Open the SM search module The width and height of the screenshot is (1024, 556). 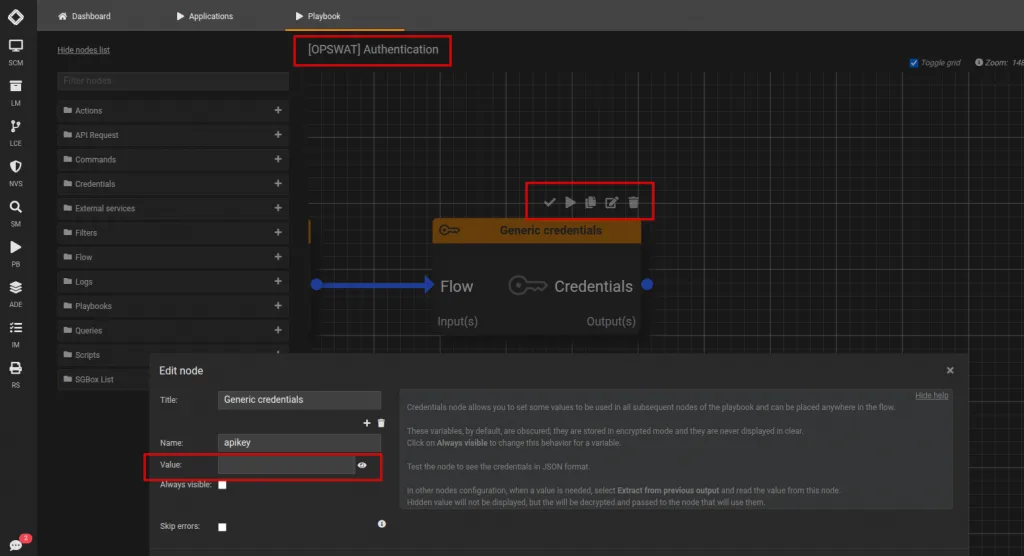pyautogui.click(x=16, y=214)
